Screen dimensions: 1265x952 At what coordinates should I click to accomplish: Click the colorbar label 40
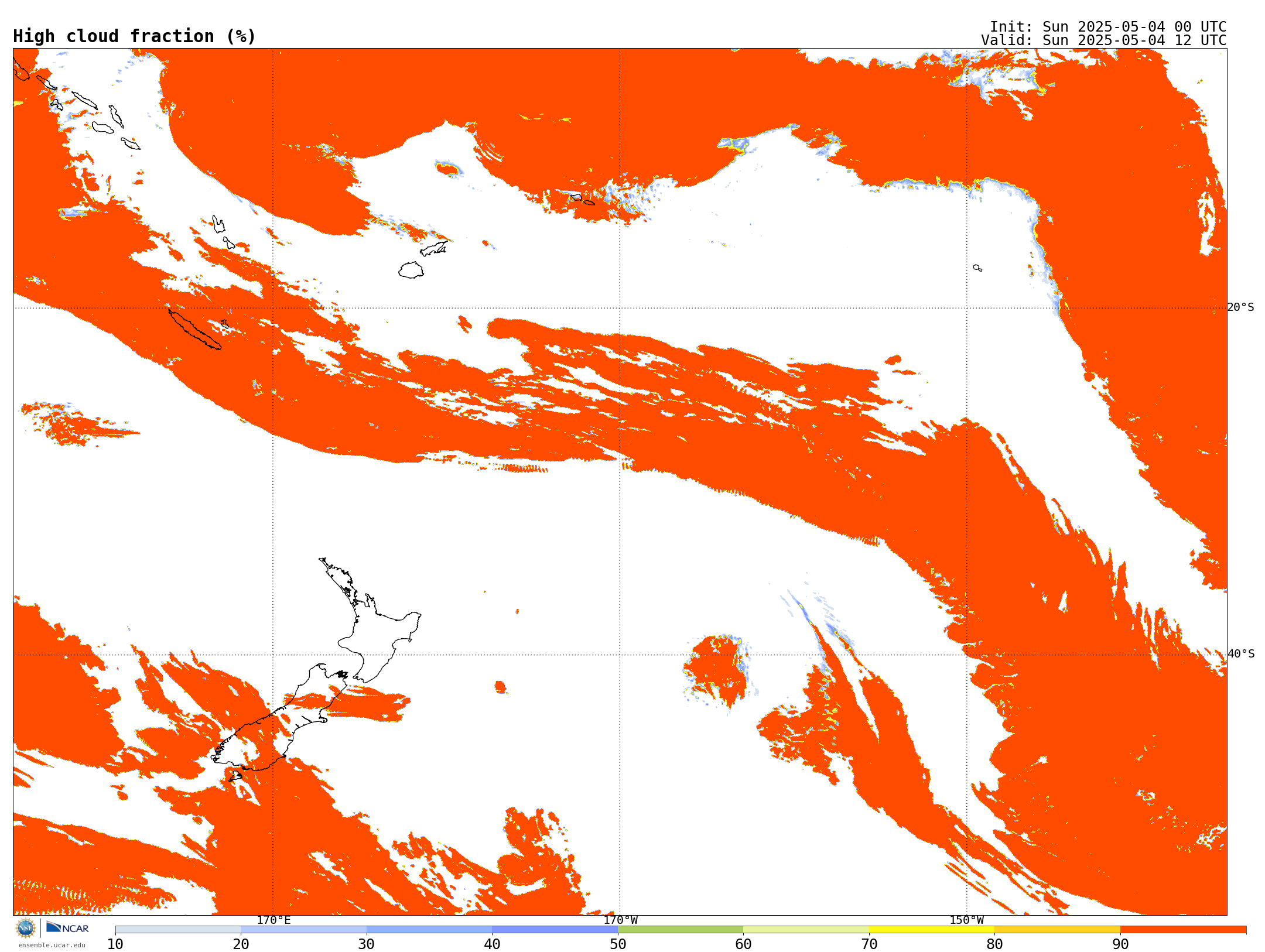(493, 944)
